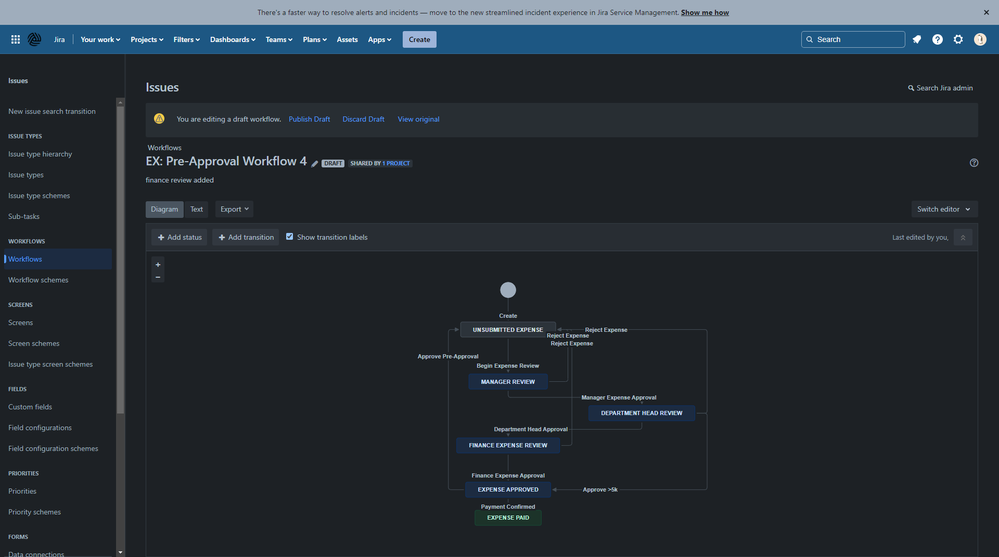Open Priorities sidebar item
999x557 pixels.
(22, 491)
